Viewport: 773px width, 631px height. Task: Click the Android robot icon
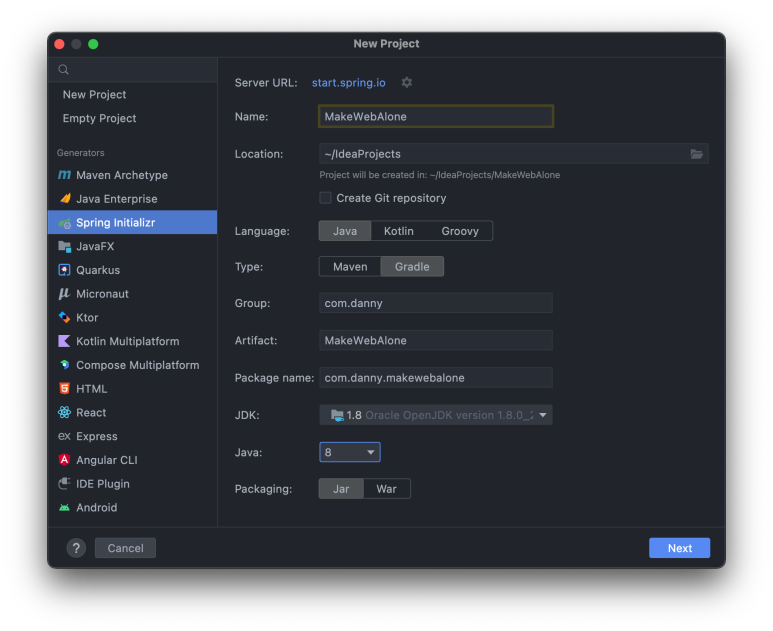pyautogui.click(x=65, y=507)
